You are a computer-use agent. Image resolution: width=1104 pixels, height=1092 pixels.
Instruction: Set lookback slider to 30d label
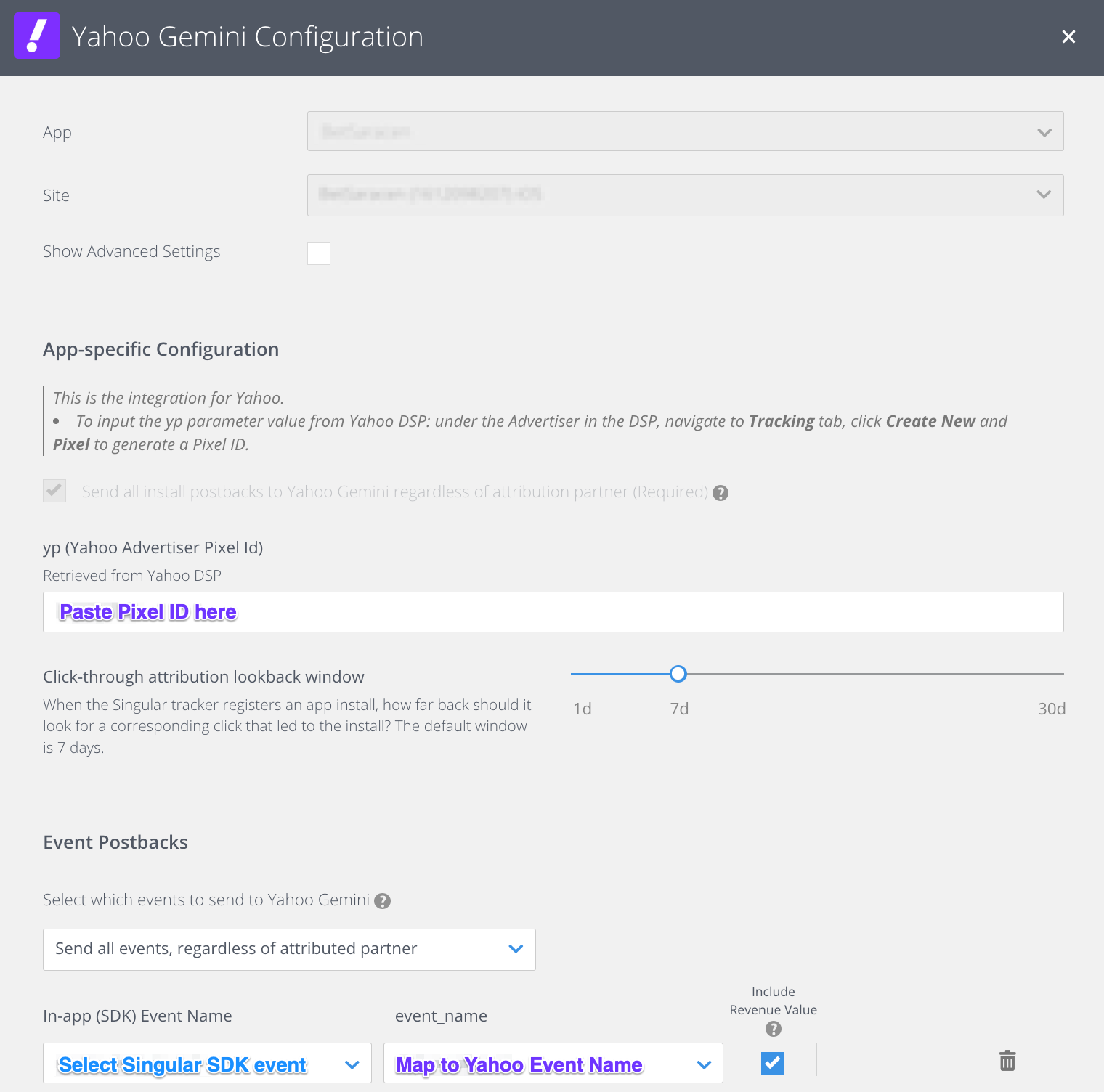tap(1051, 709)
